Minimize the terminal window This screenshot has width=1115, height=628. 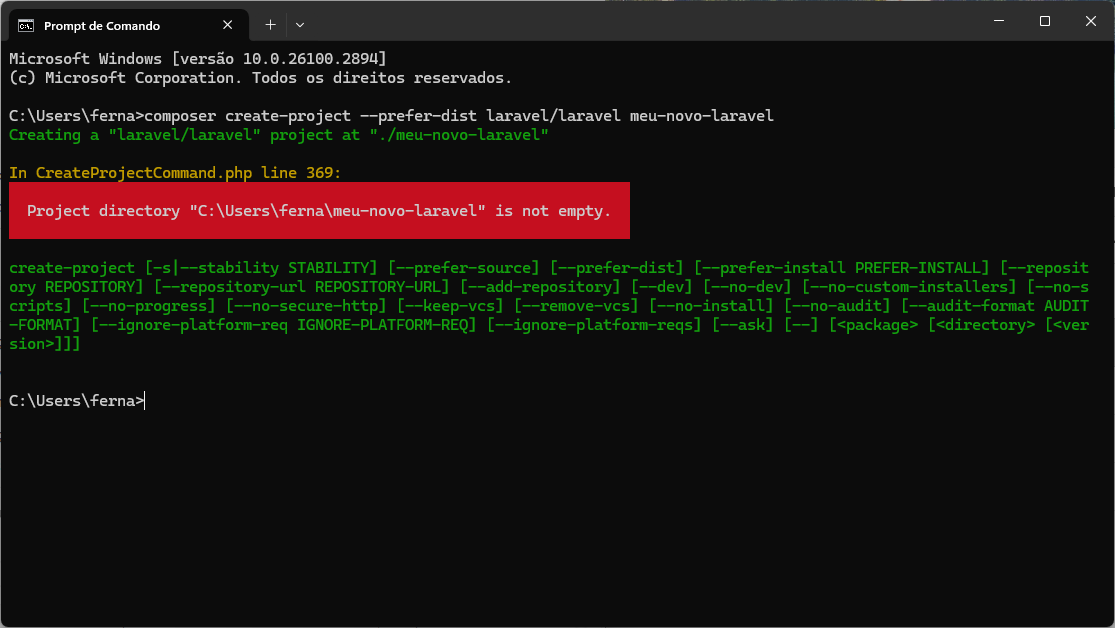pyautogui.click(x=999, y=21)
